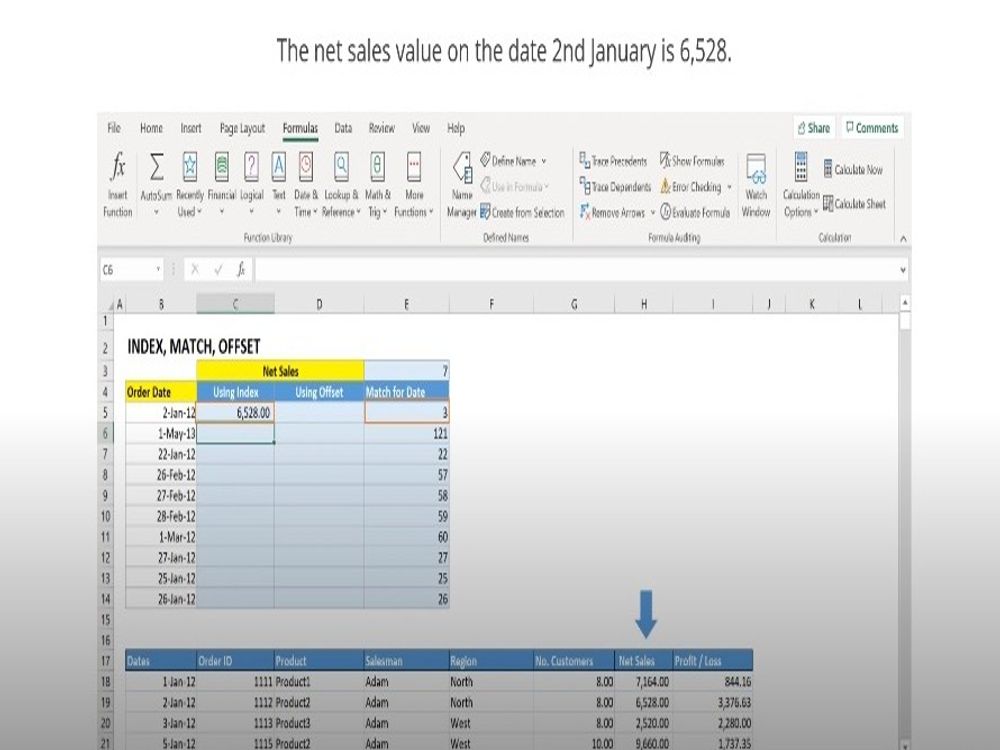Select row 6 header

tap(105, 434)
